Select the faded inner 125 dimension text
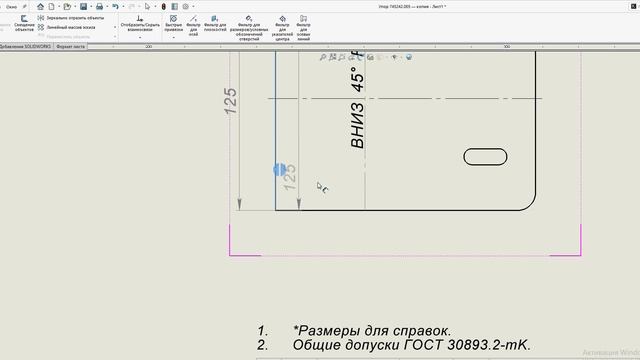 point(289,177)
